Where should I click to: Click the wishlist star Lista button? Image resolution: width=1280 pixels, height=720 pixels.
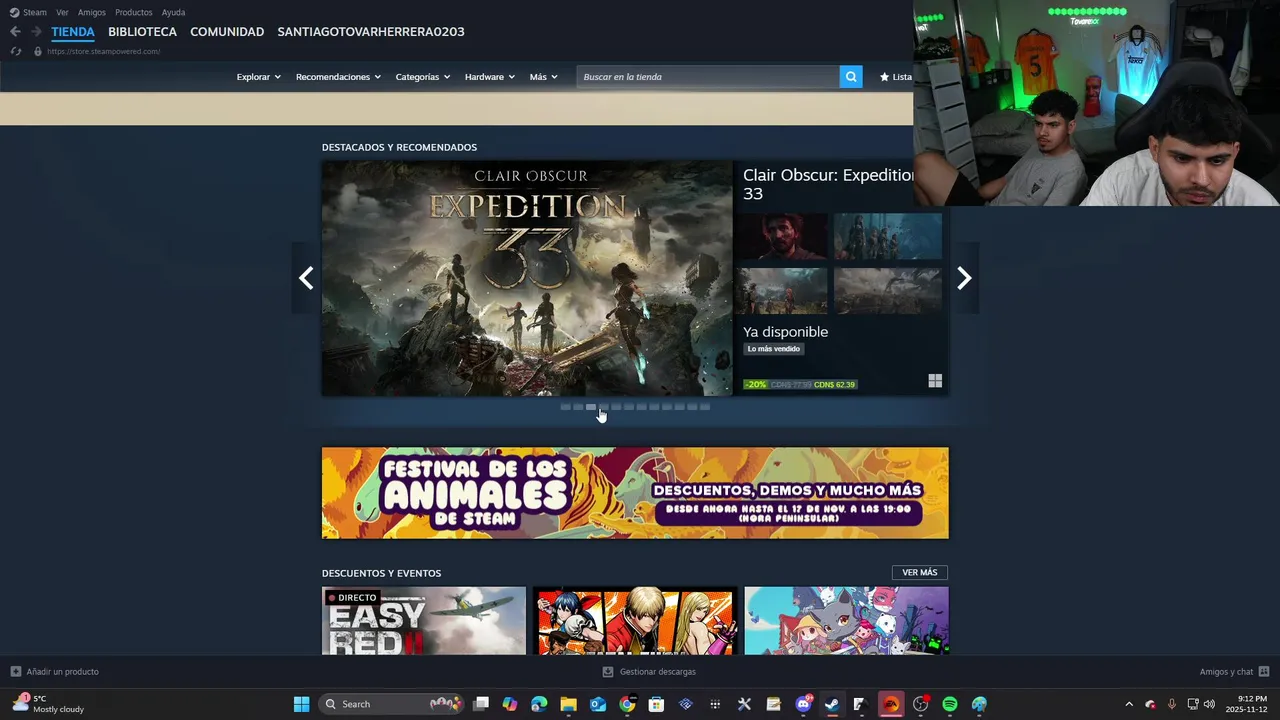[x=895, y=77]
